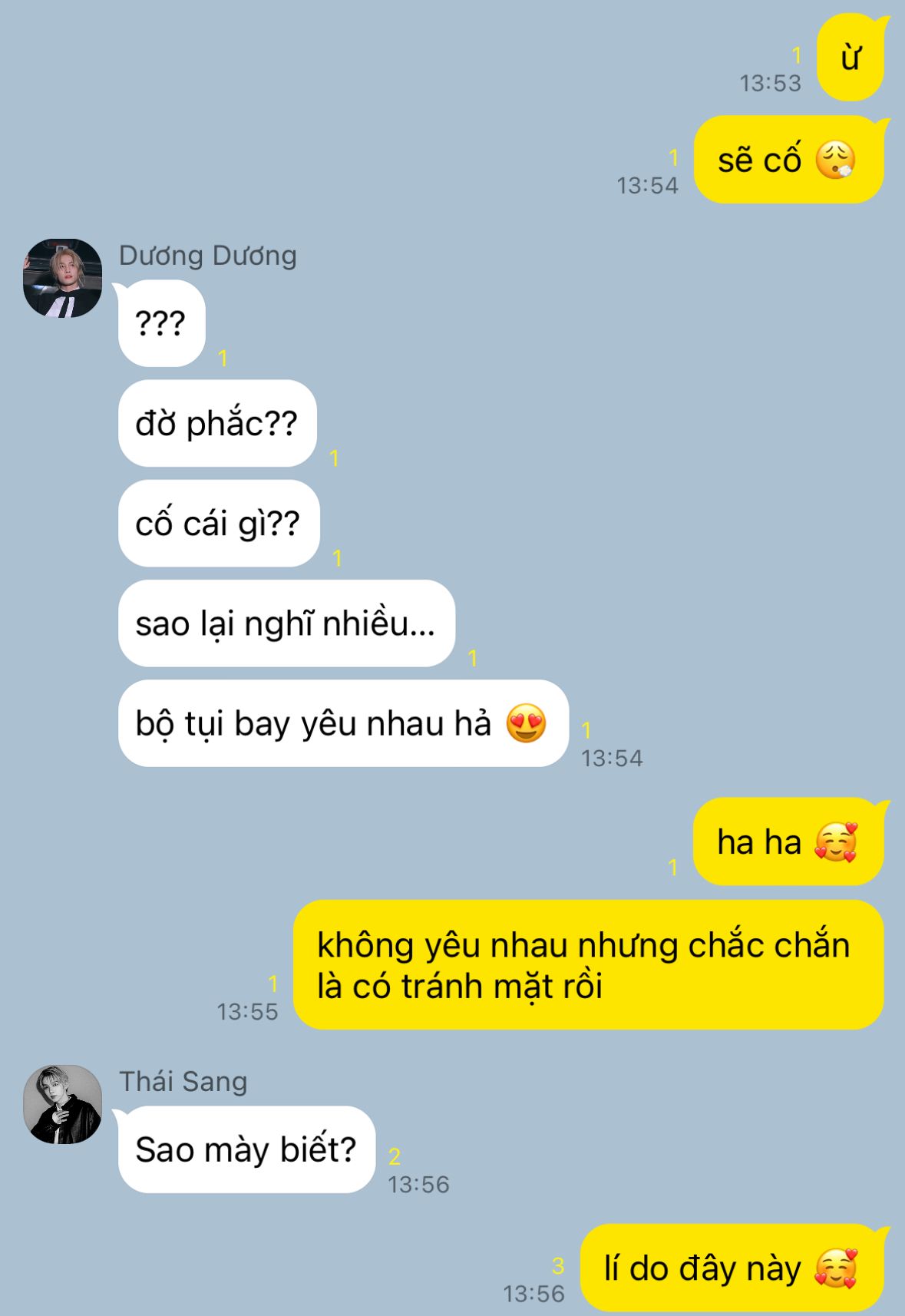Tap the smiling hearts emoji in 'ha ha'
Image resolution: width=905 pixels, height=1316 pixels.
pyautogui.click(x=835, y=842)
